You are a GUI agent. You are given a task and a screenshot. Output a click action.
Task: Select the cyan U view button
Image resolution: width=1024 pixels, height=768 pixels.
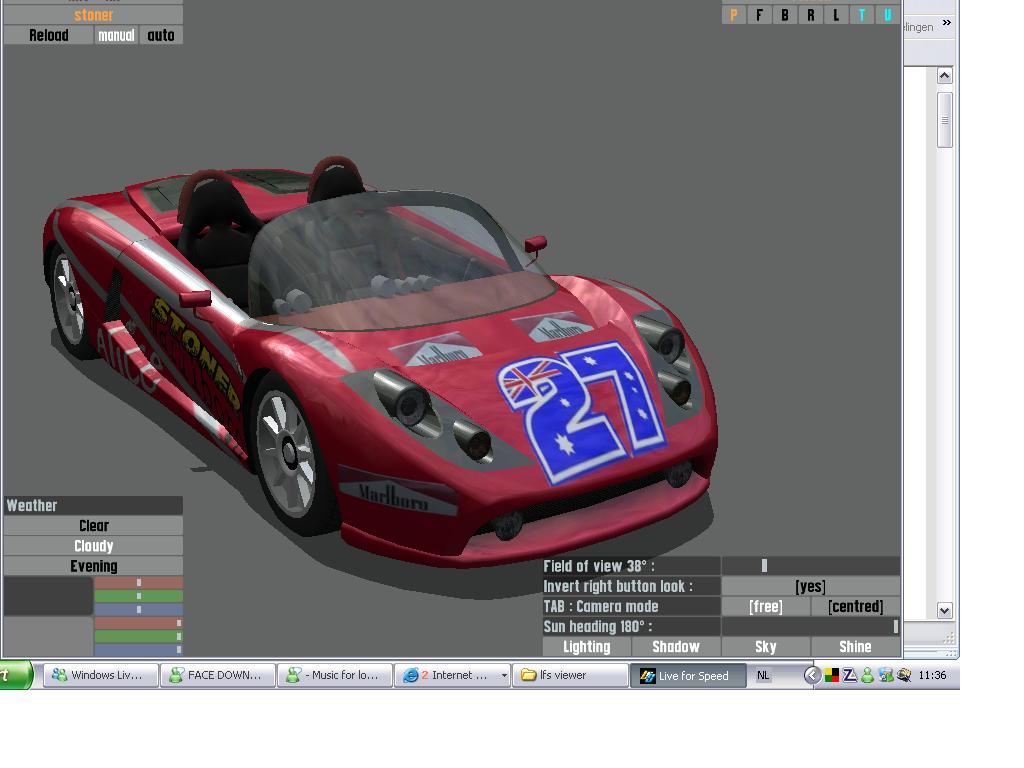pos(888,14)
